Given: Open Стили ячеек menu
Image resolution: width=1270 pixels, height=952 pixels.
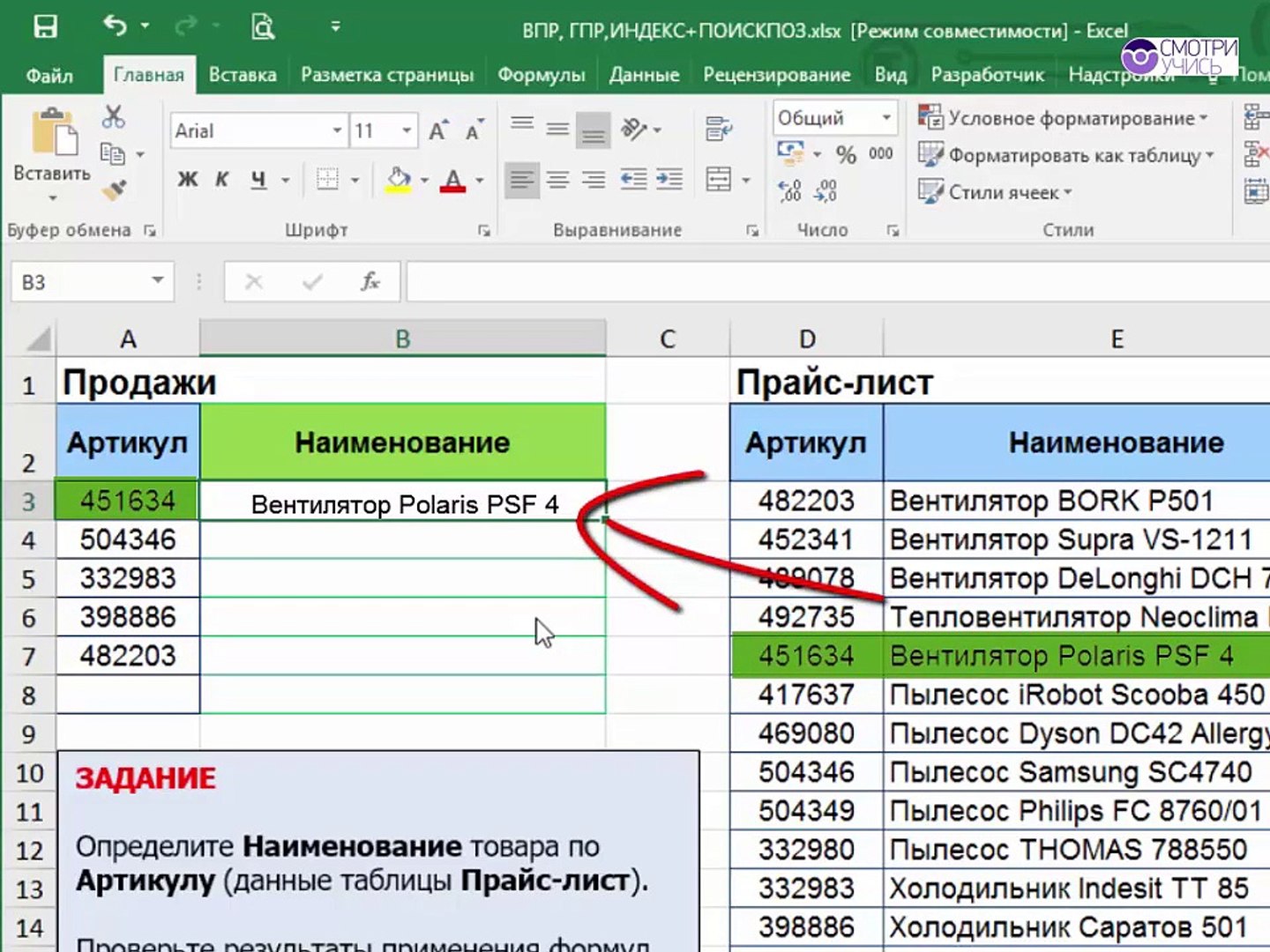Looking at the screenshot, I should pyautogui.click(x=995, y=192).
